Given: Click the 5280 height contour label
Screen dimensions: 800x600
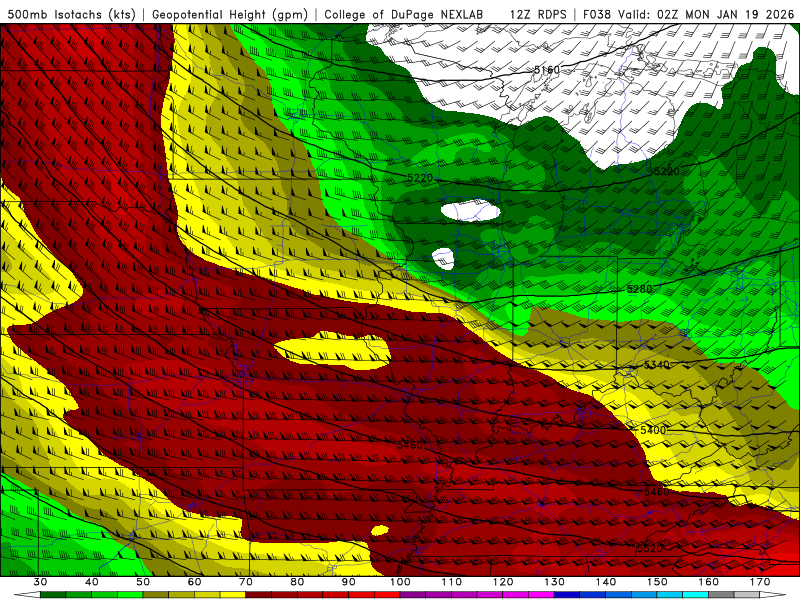Looking at the screenshot, I should 639,289.
